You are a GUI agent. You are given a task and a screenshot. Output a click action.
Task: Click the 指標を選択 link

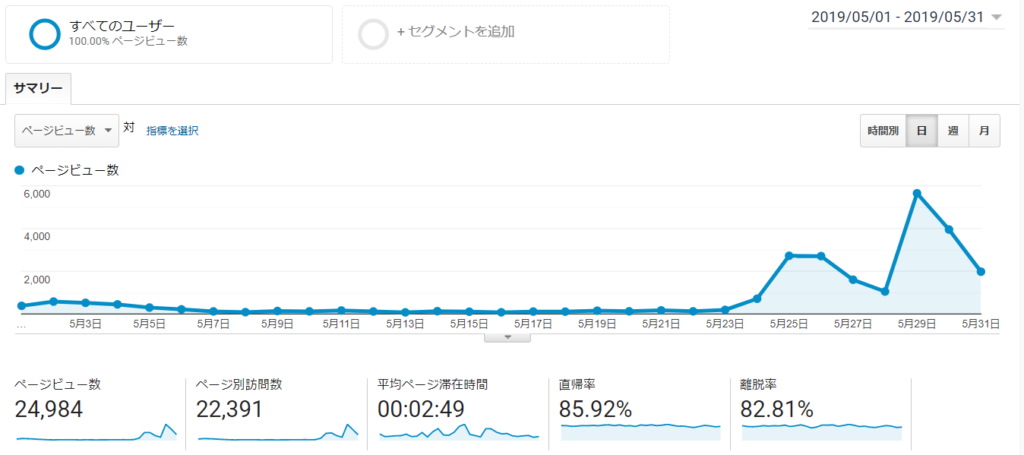click(x=172, y=131)
